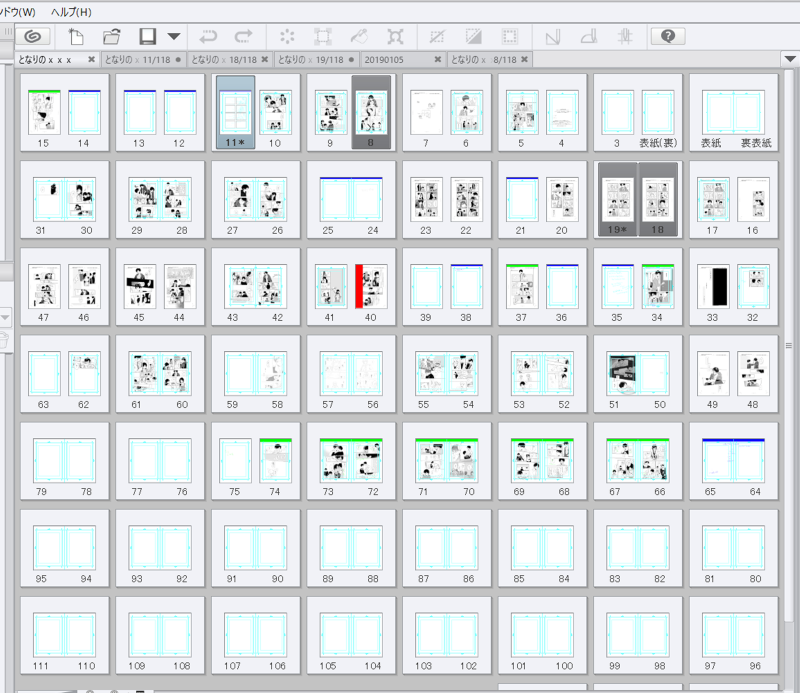The height and width of the screenshot is (693, 800).
Task: Click the clear layer dotted icon
Action: (x=287, y=36)
